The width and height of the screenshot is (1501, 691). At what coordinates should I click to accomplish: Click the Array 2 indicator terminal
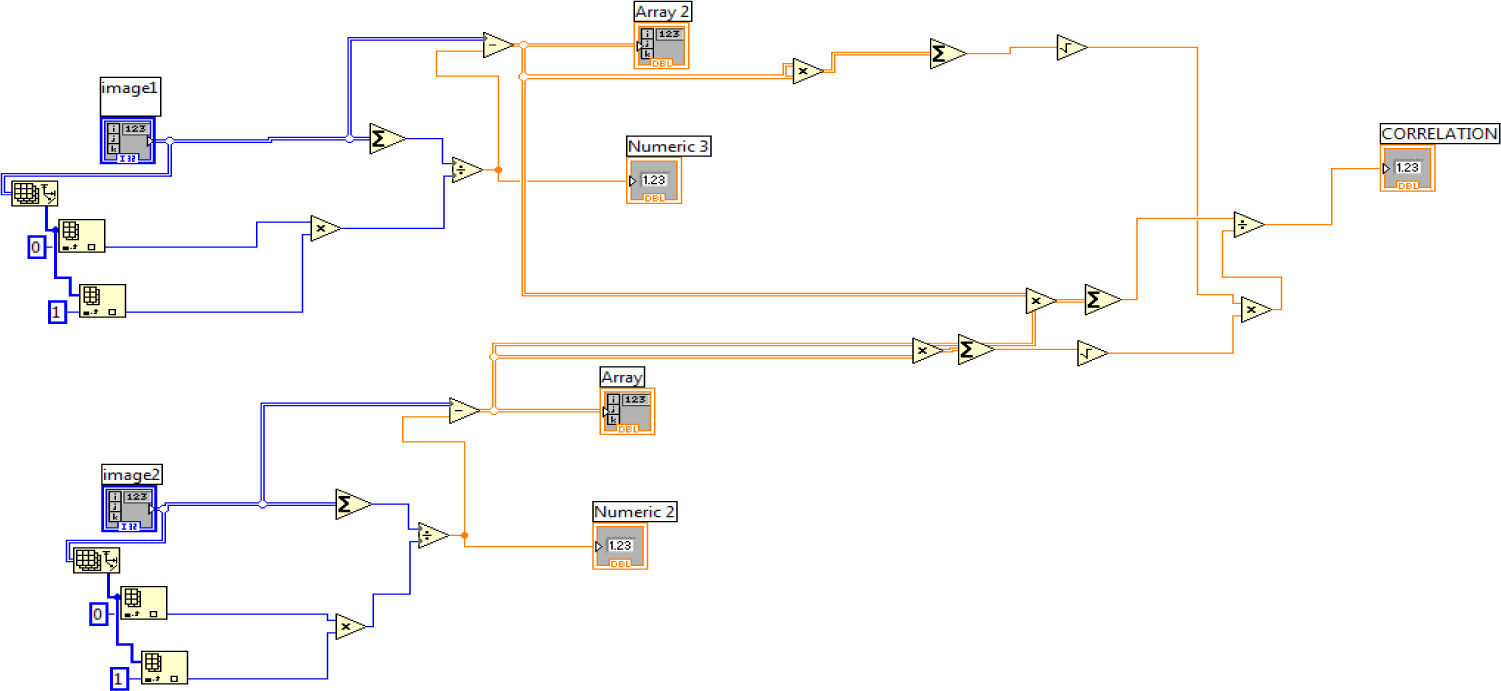(x=661, y=46)
